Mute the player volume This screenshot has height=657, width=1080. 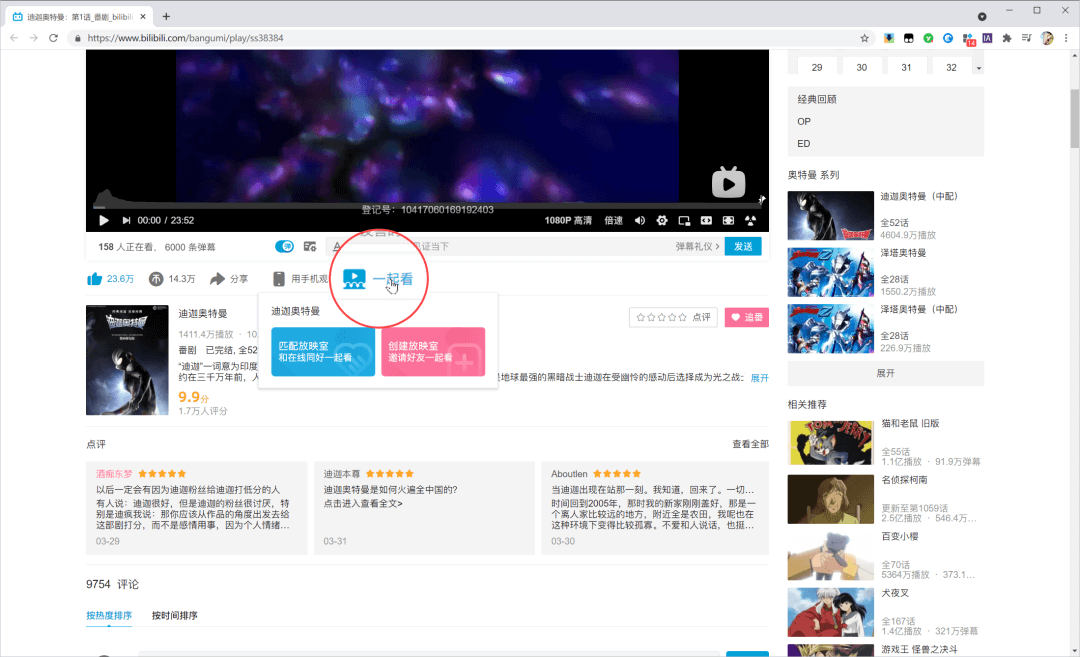640,220
